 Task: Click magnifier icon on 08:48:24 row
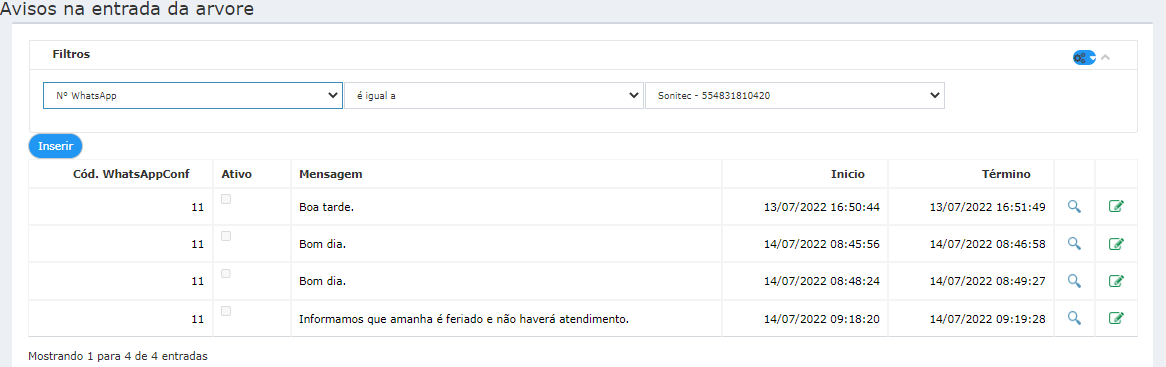tap(1074, 280)
